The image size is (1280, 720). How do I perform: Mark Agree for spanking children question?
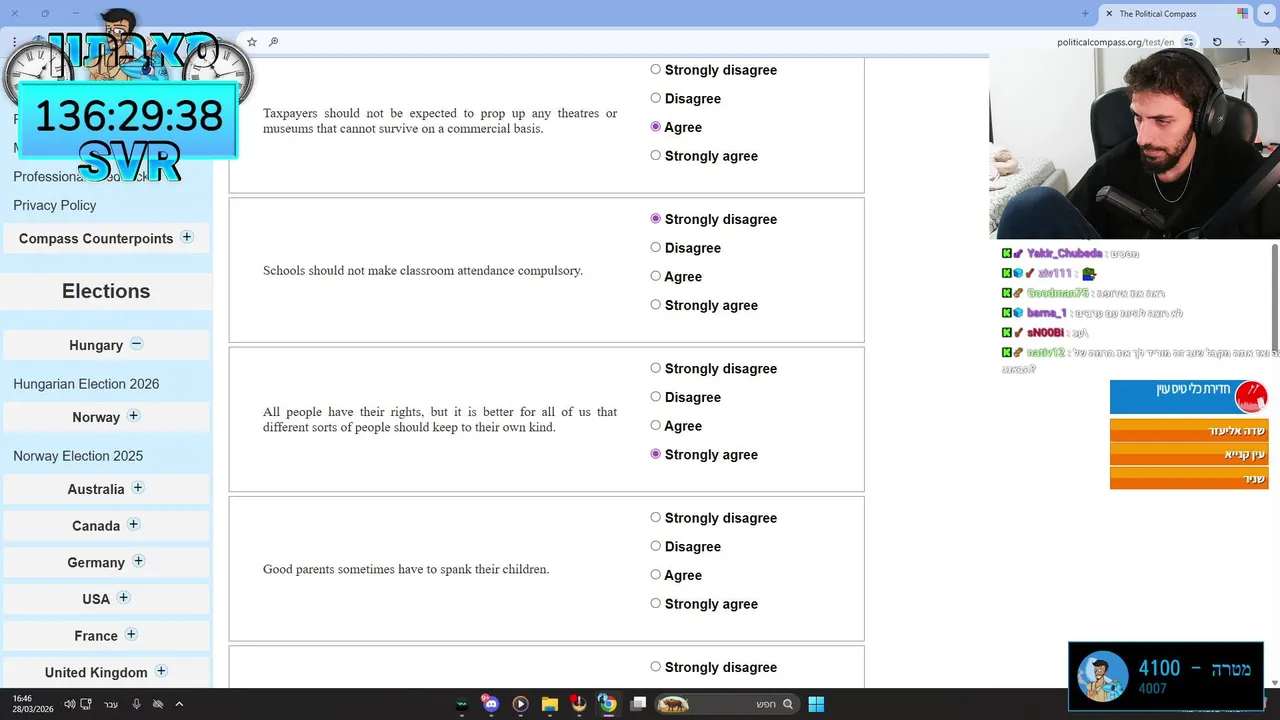pyautogui.click(x=656, y=574)
